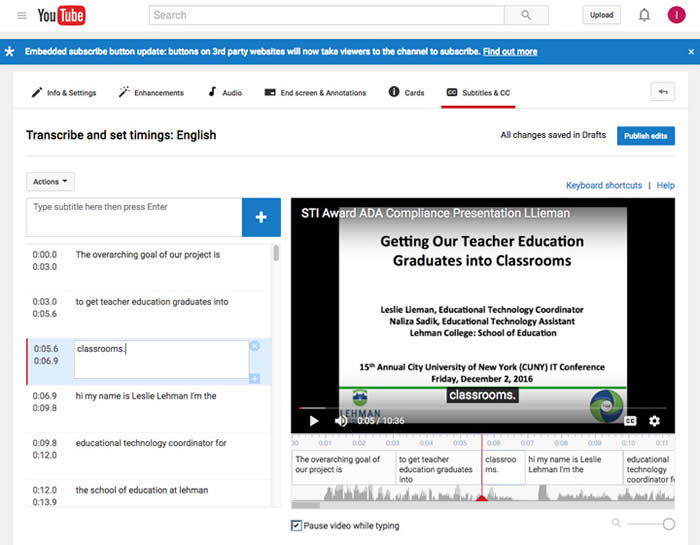This screenshot has height=545, width=700.
Task: Click the back arrow button
Action: pos(662,92)
